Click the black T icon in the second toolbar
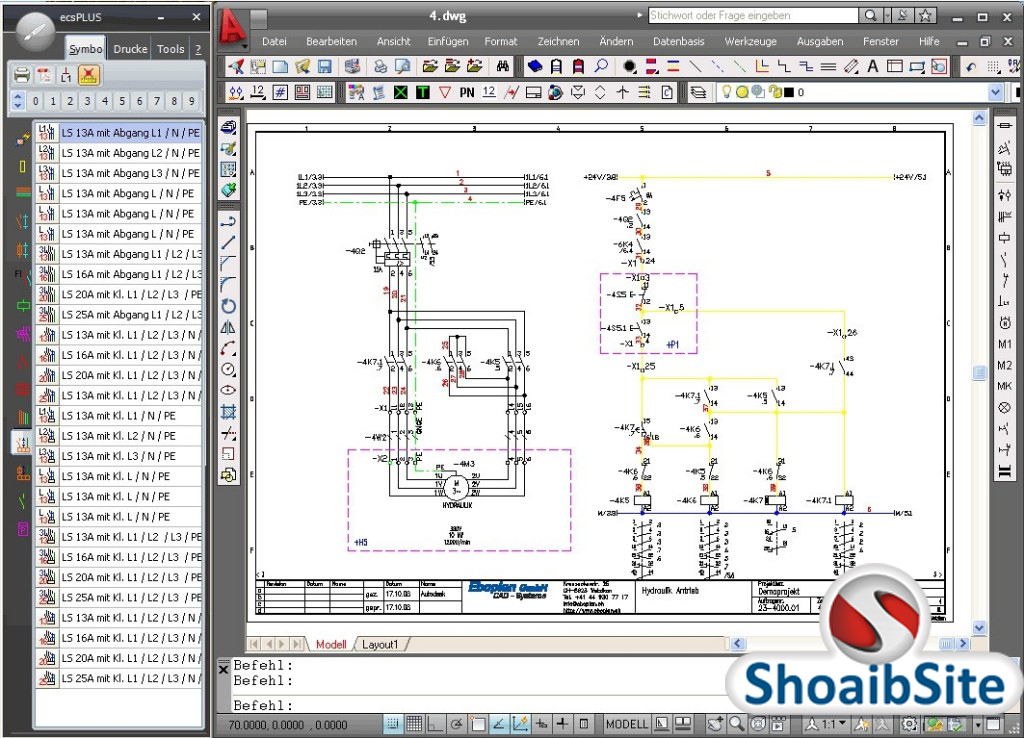Screen dimensions: 1024x738 [423, 93]
